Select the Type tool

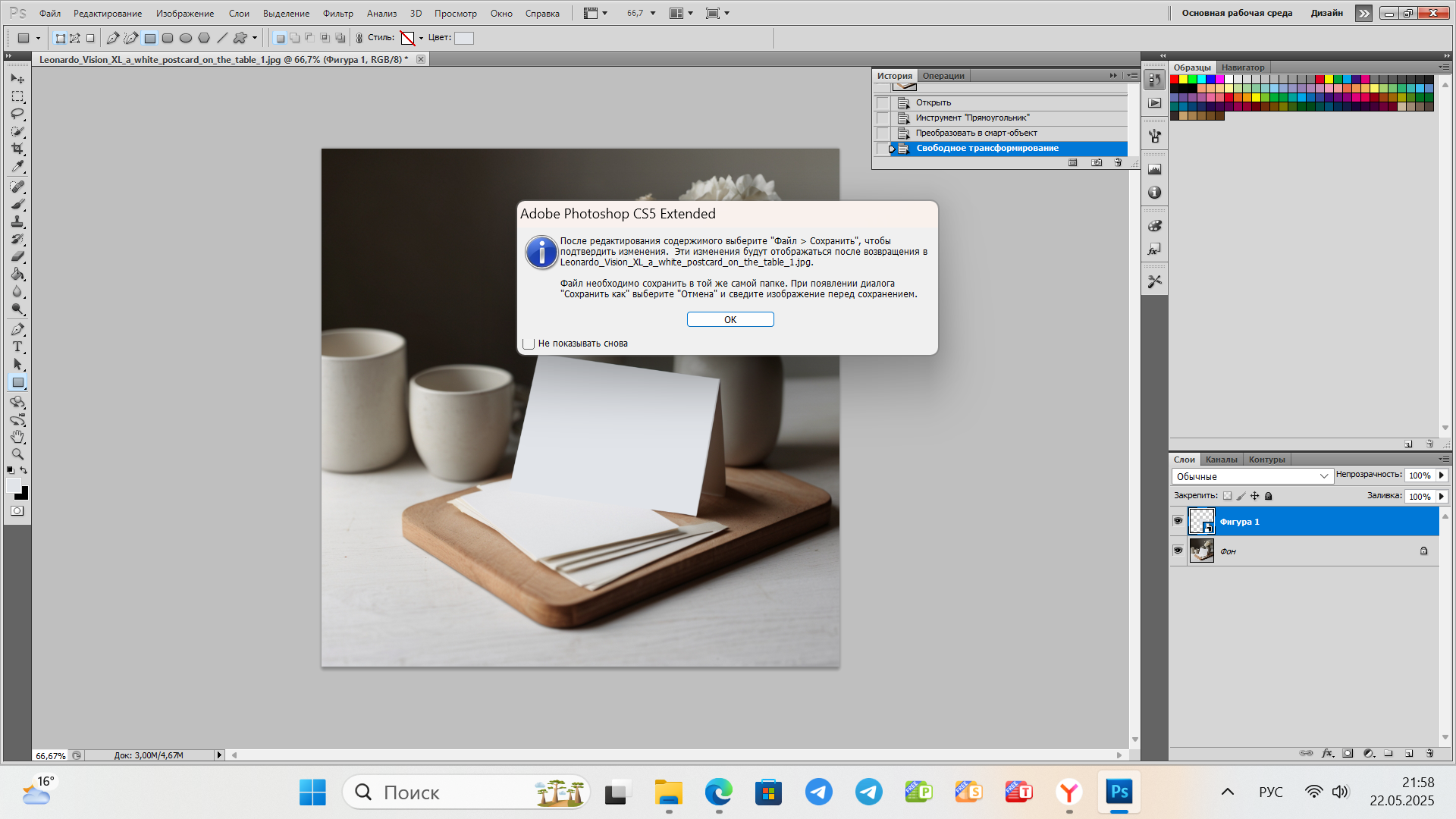coord(17,347)
